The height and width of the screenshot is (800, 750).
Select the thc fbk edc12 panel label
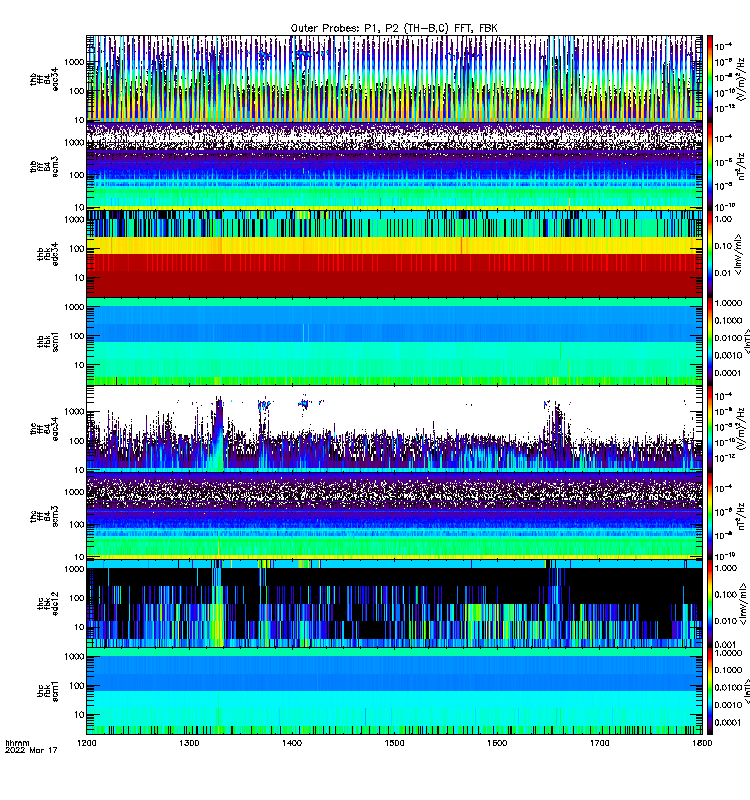tap(47, 604)
